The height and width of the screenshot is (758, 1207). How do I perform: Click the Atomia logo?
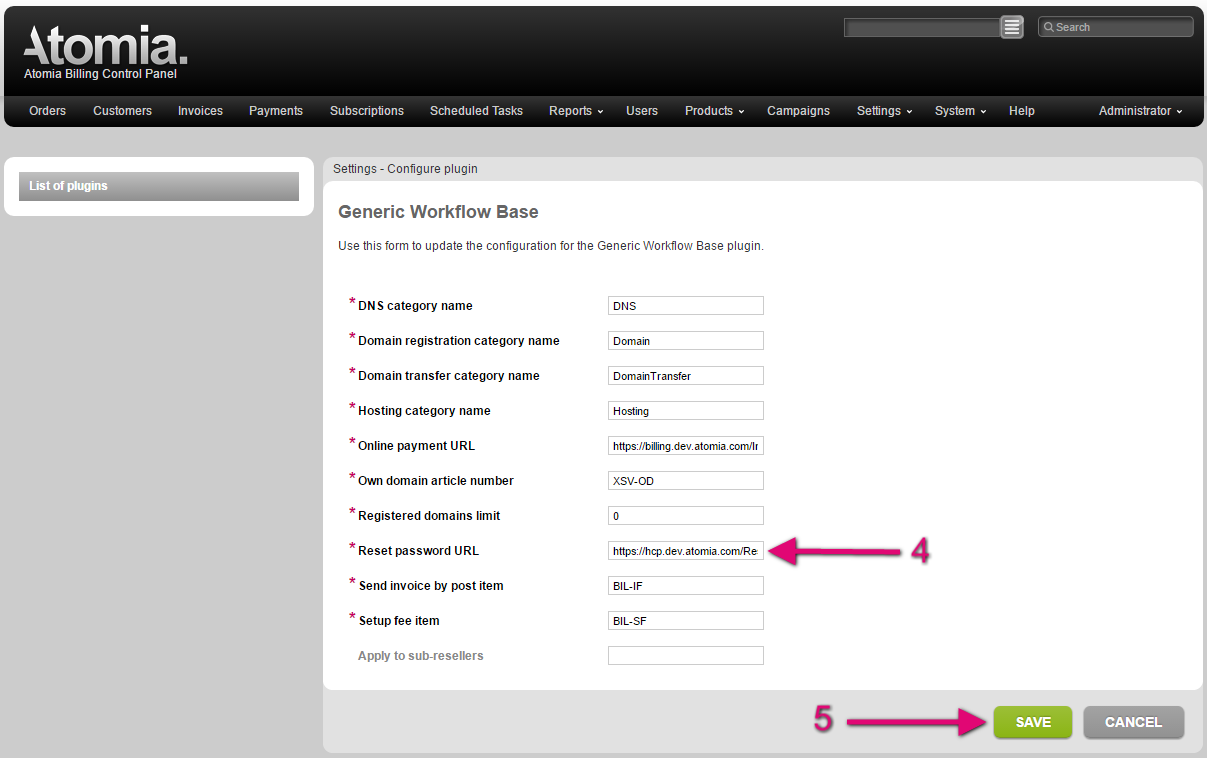pos(105,46)
